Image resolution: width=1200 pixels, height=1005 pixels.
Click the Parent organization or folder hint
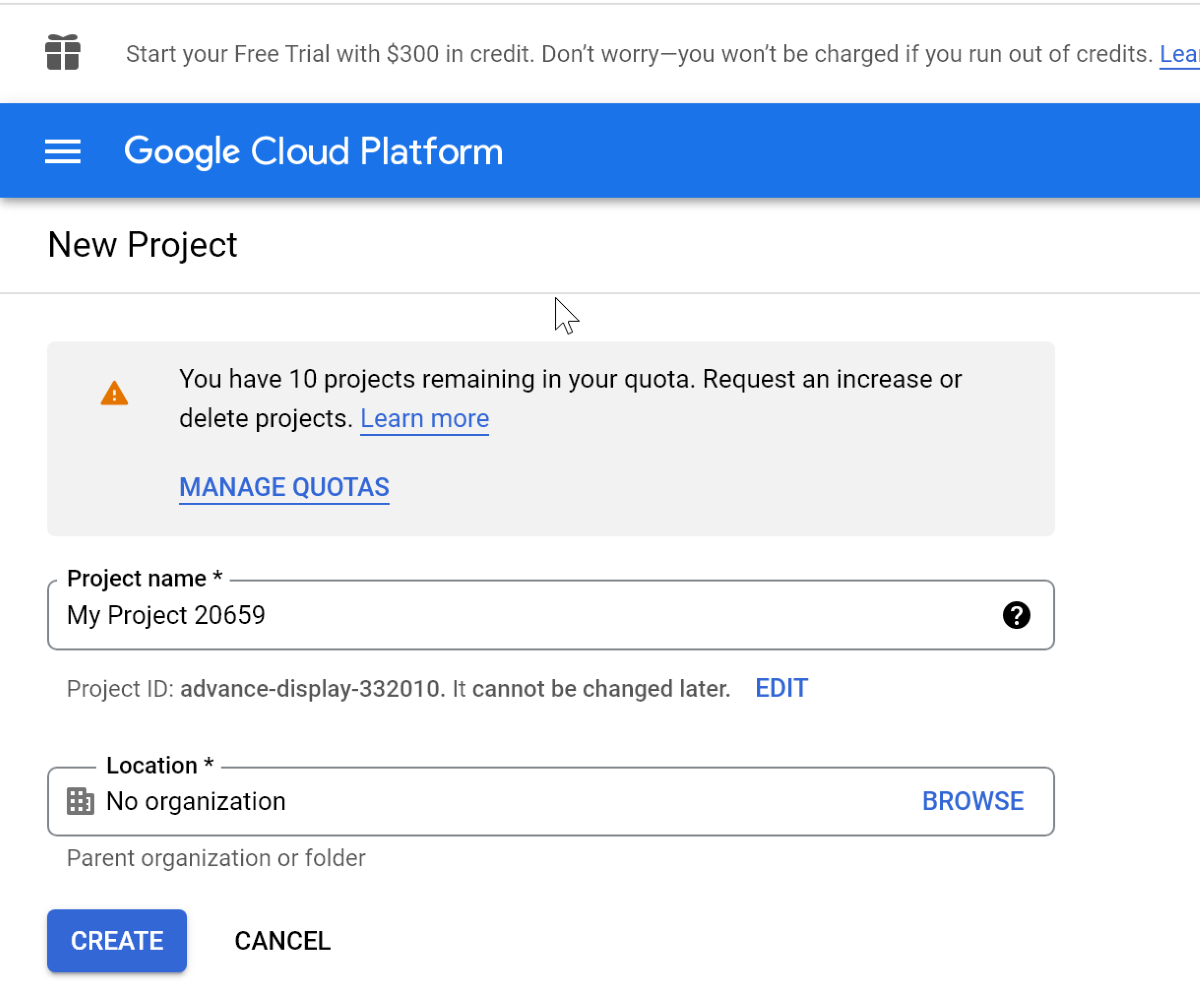coord(216,858)
